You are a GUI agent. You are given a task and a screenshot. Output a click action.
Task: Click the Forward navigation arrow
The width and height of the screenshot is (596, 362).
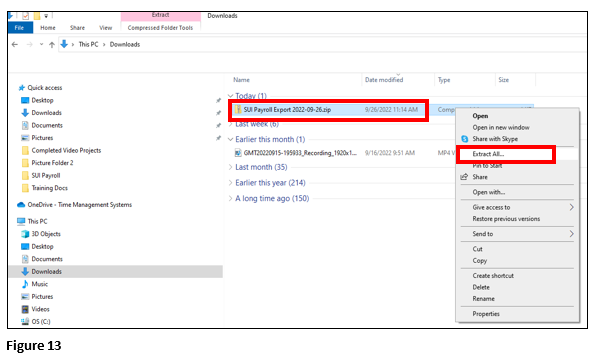click(x=30, y=44)
